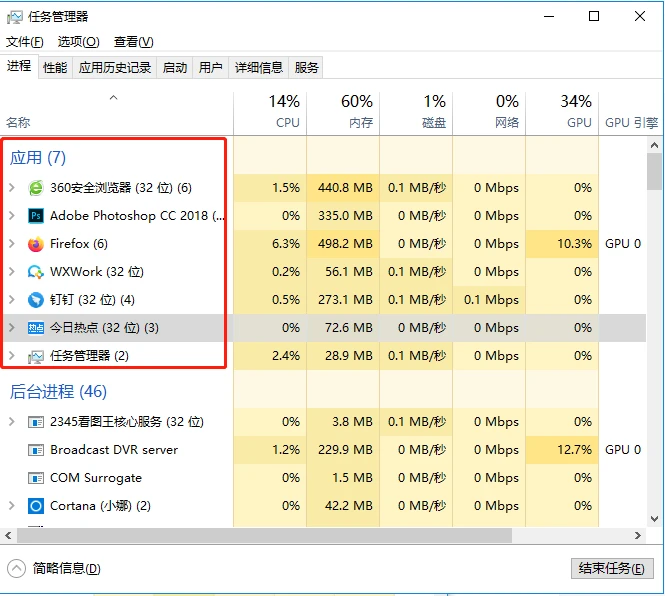Click the Adobe Photoshop CC 2018 icon

[x=36, y=215]
